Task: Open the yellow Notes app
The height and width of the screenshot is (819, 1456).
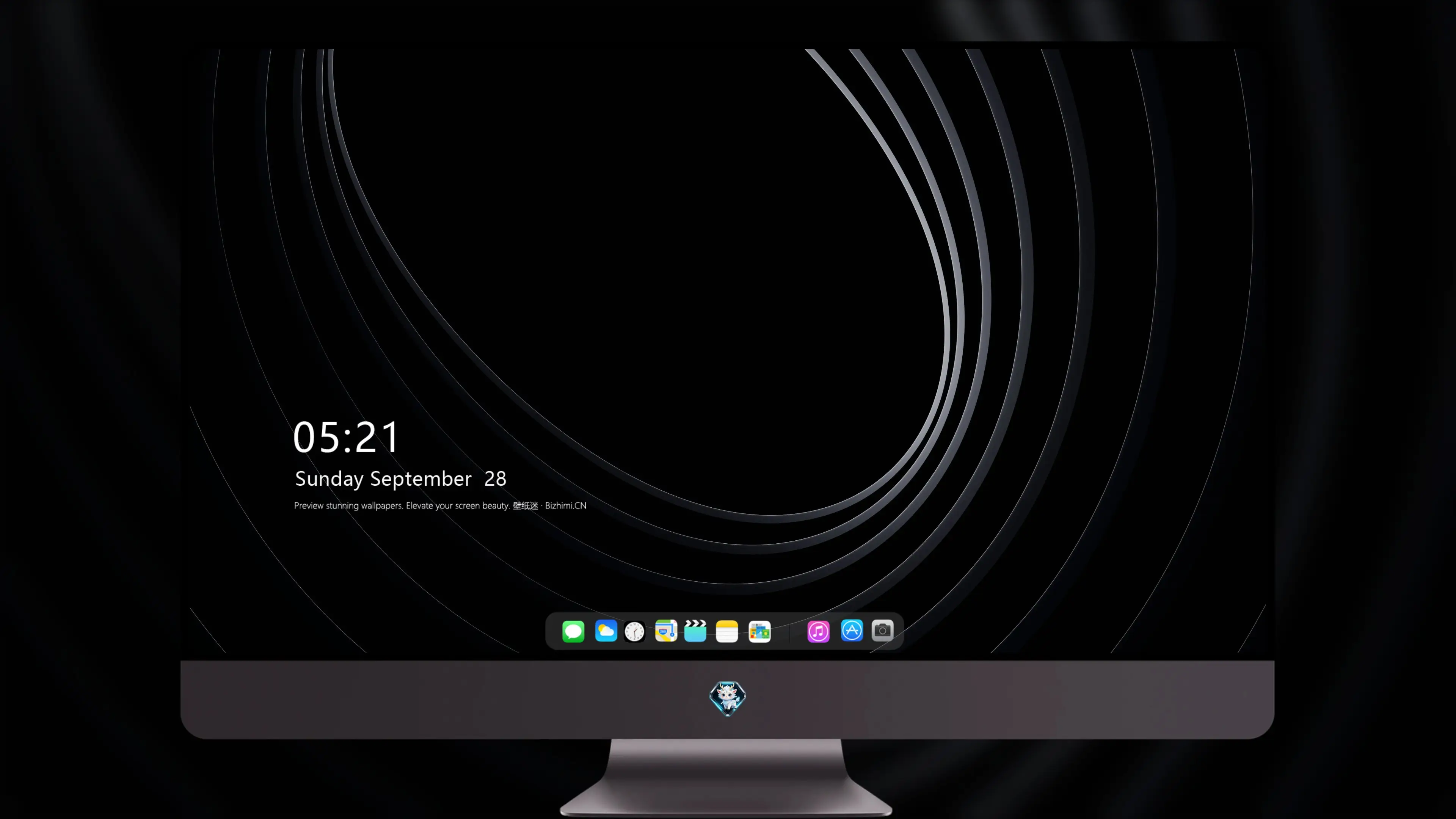Action: (727, 631)
